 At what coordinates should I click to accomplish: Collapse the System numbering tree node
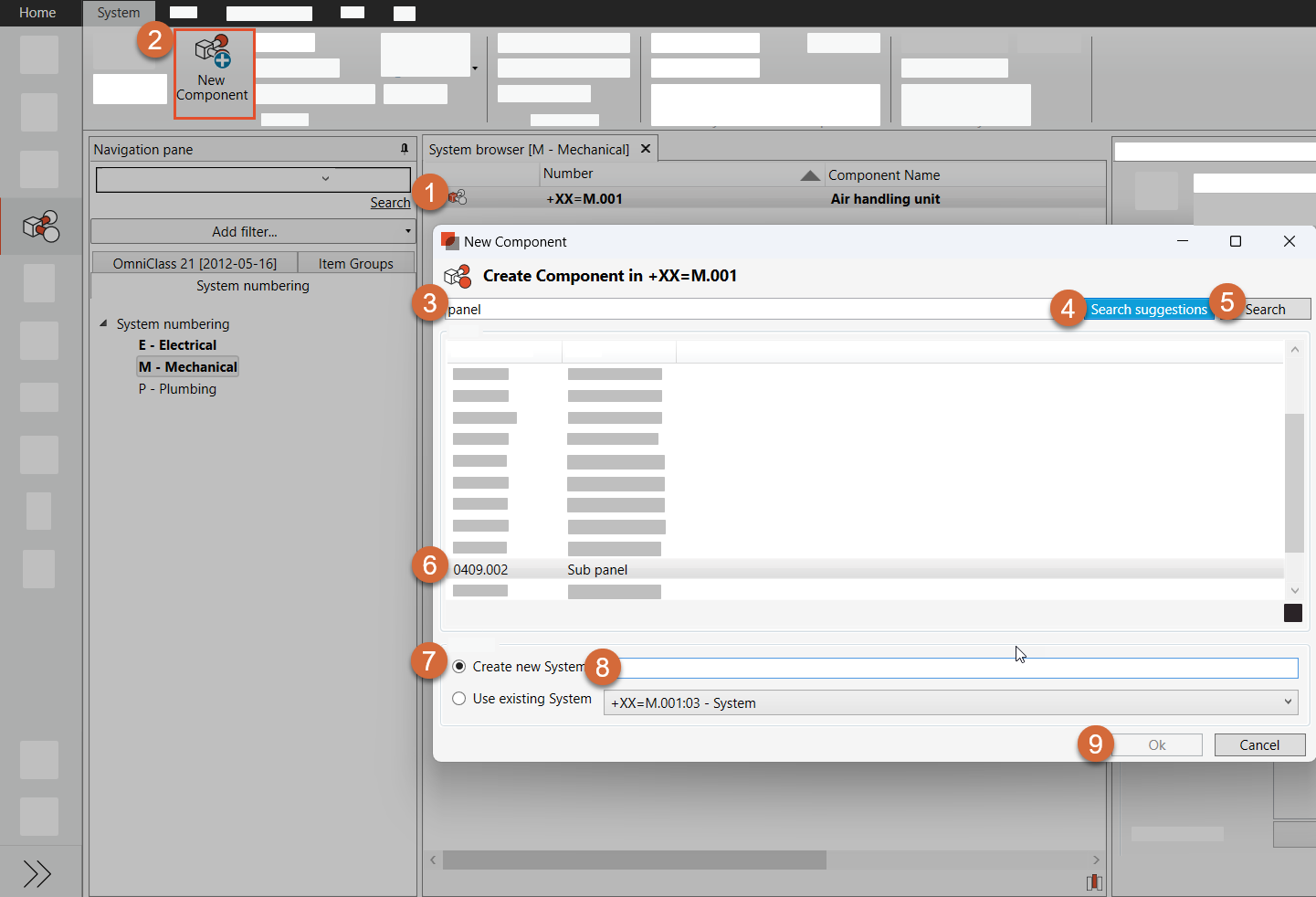(103, 323)
